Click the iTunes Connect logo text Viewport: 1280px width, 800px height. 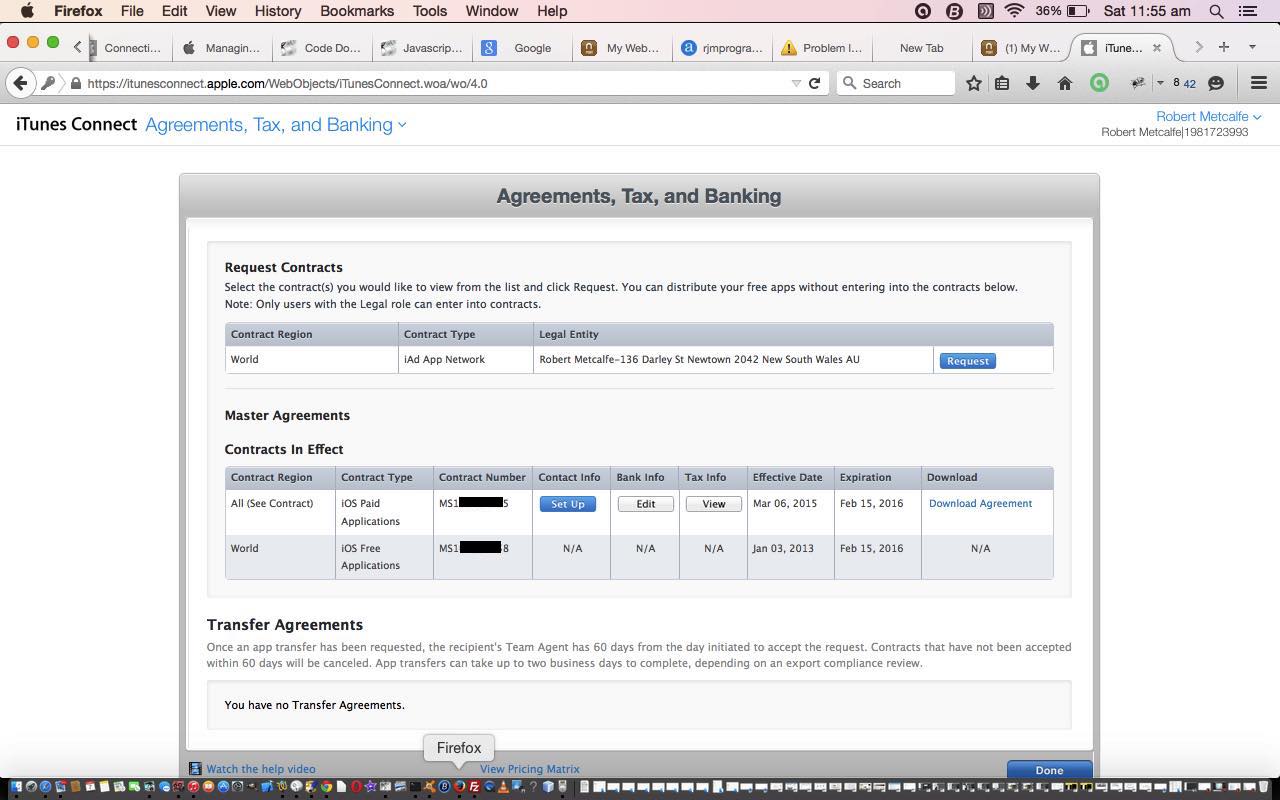76,124
